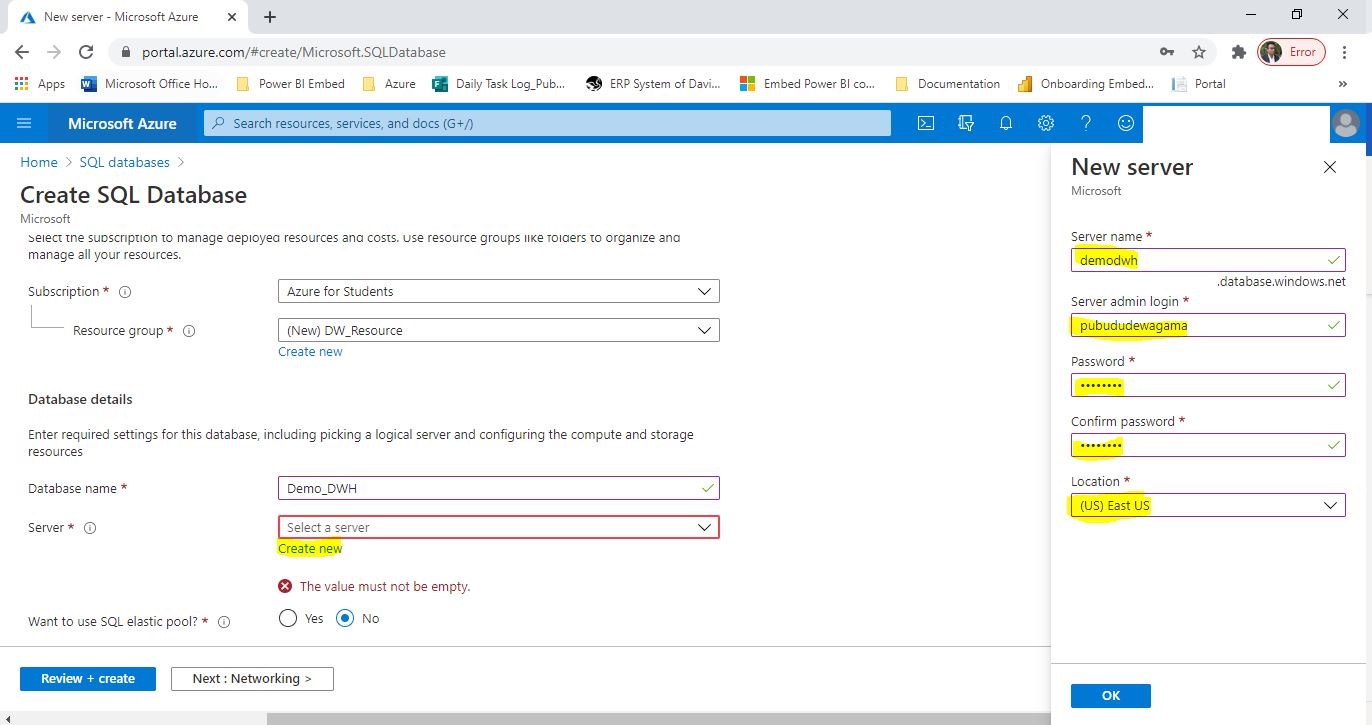Reload the browser page
The height and width of the screenshot is (725, 1372).
(x=86, y=52)
